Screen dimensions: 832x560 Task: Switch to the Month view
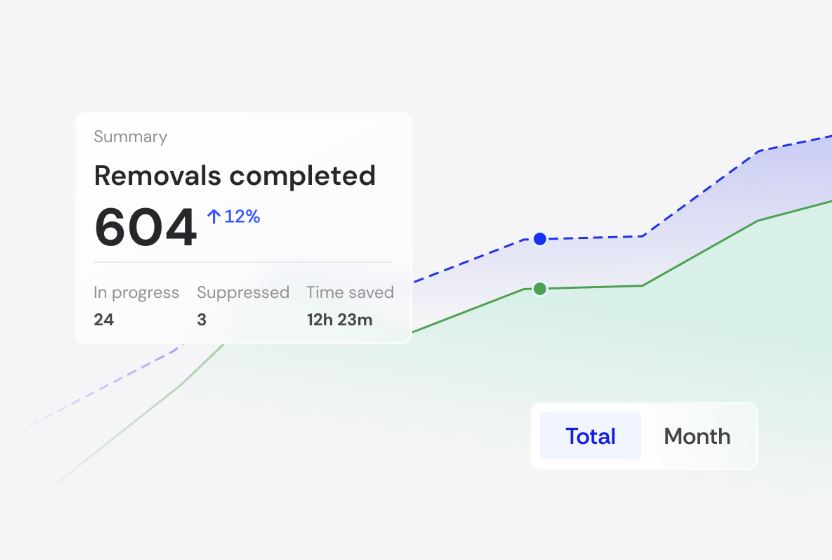pos(697,436)
